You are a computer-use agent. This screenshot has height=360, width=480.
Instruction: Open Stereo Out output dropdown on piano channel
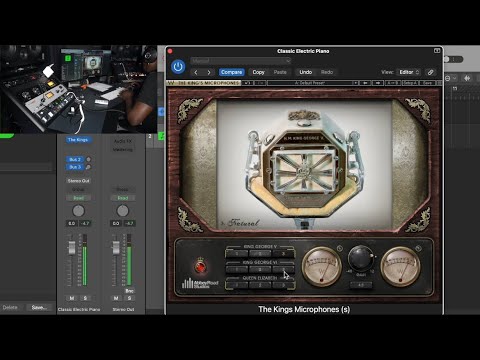pos(78,181)
